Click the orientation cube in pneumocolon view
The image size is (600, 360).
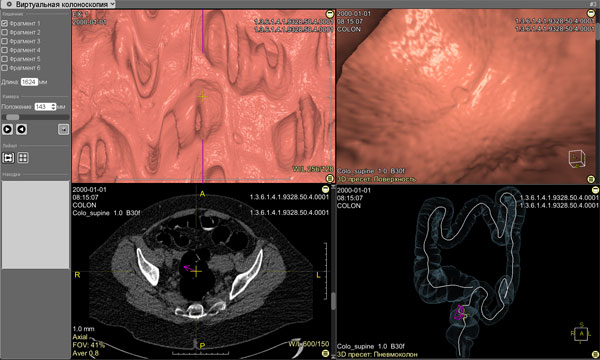tap(581, 333)
